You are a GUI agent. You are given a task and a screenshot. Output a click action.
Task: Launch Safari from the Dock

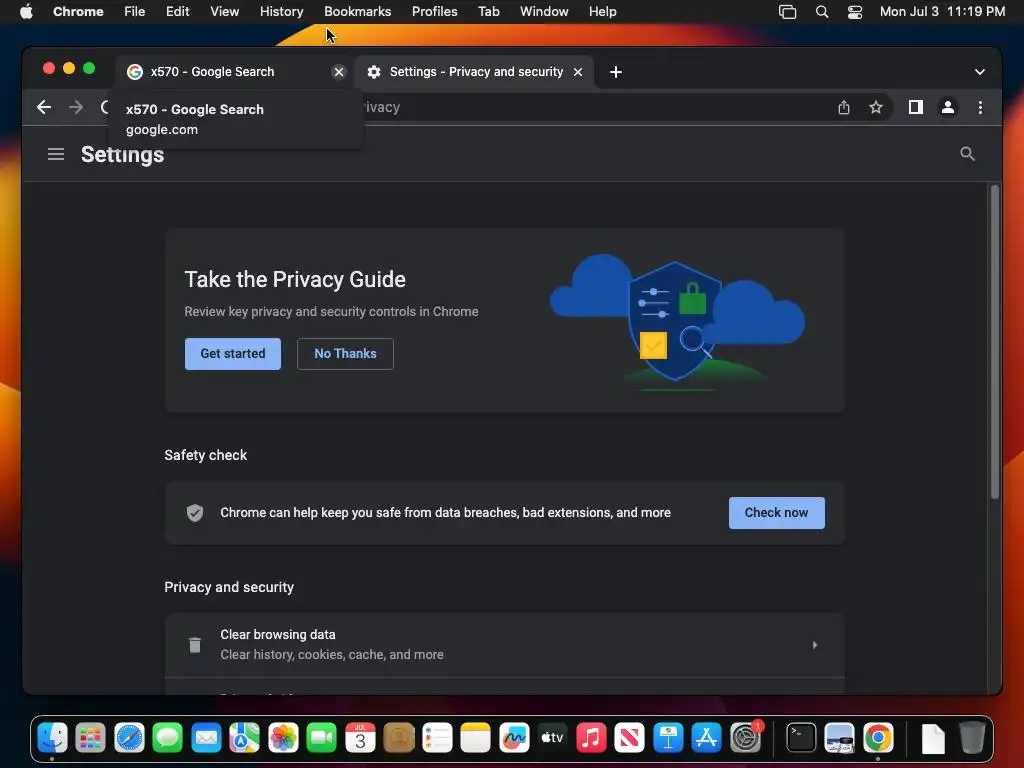click(129, 739)
